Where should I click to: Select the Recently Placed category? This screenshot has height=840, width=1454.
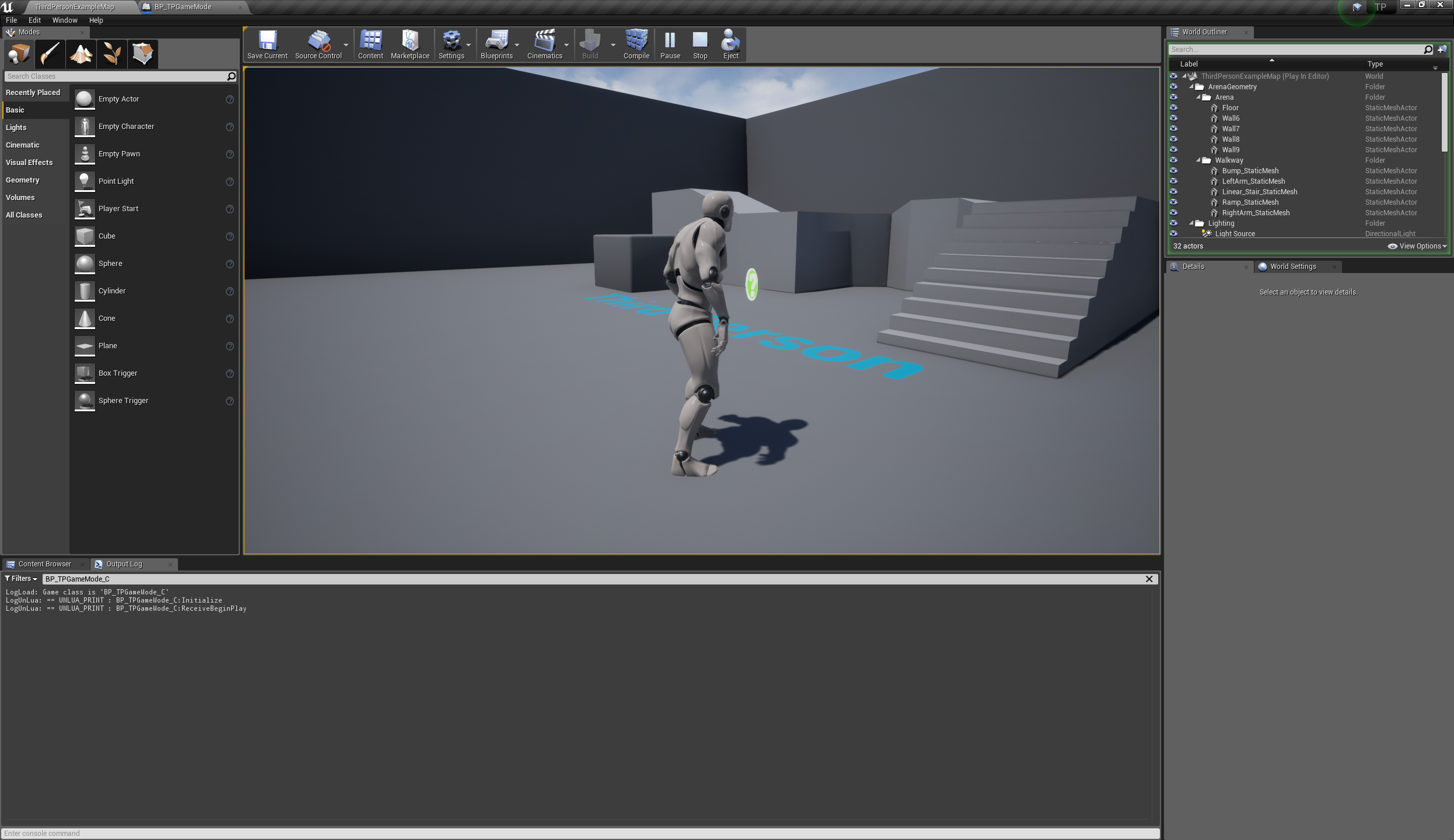click(x=33, y=92)
